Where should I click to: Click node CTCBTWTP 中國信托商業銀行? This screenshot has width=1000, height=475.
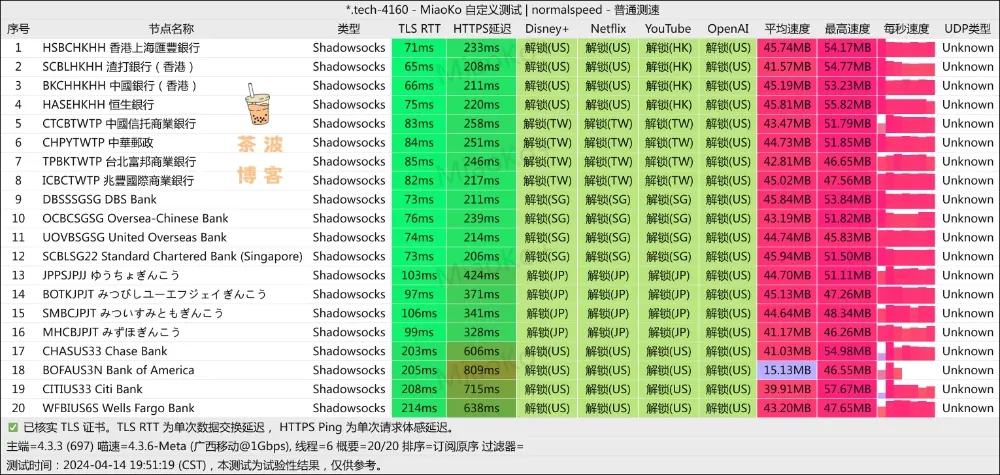coord(119,124)
